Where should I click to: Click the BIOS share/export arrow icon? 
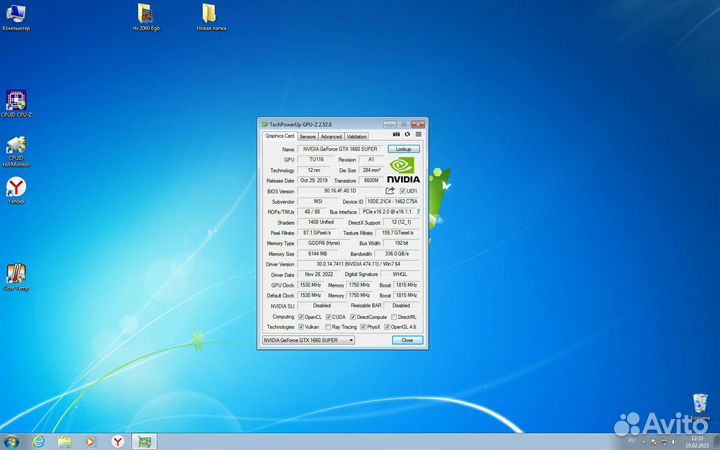point(390,191)
